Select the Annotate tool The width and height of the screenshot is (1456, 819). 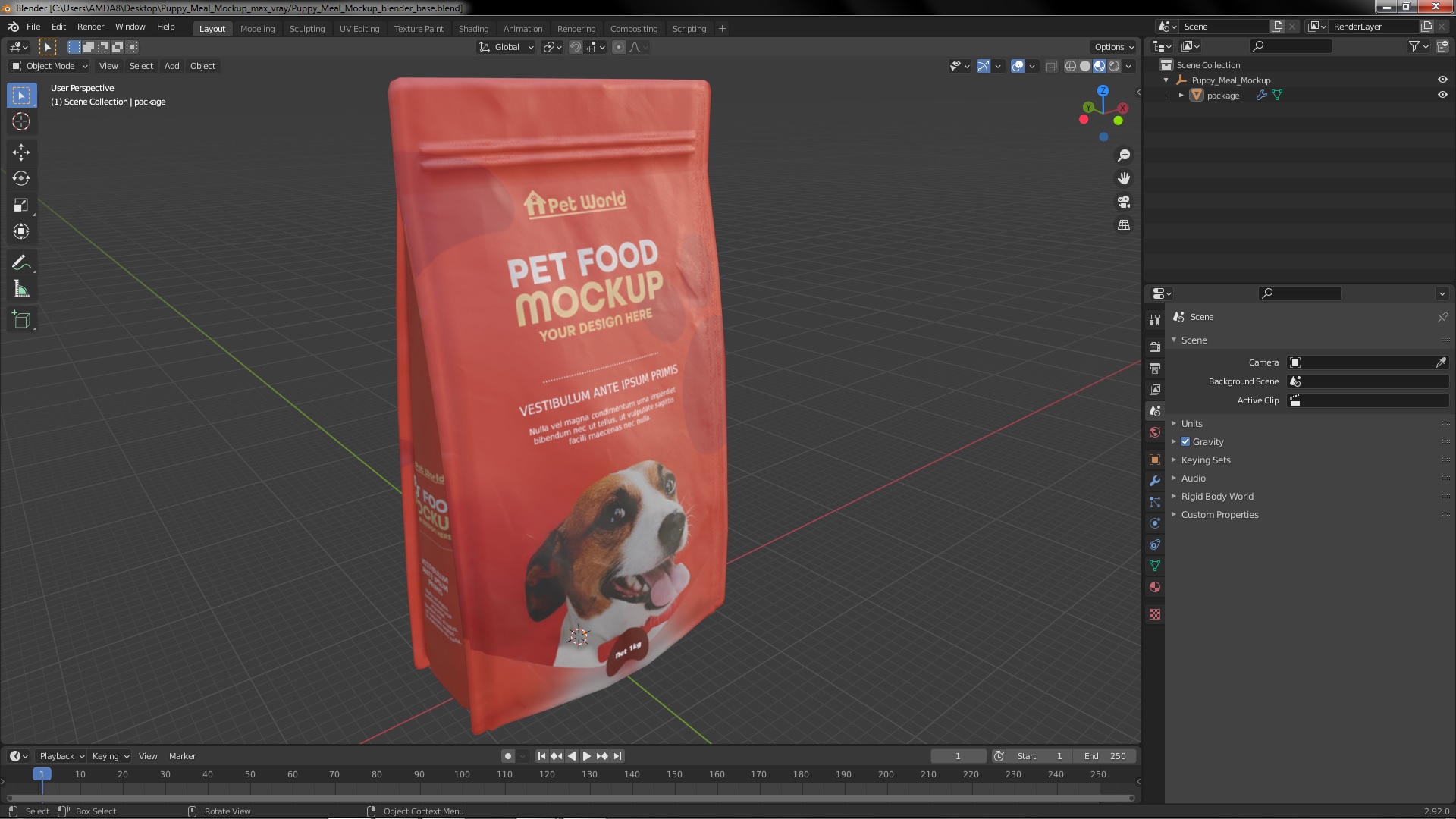point(21,263)
